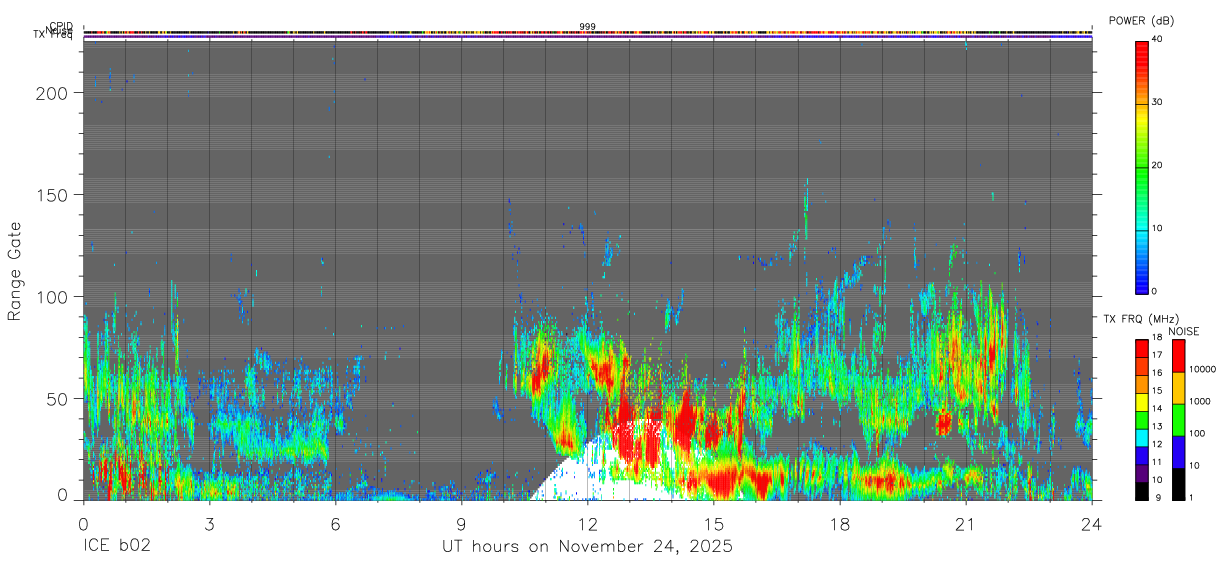
Task: Click the orange-red 16-17 MHz TX FRQ swatch
Action: coord(1142,364)
